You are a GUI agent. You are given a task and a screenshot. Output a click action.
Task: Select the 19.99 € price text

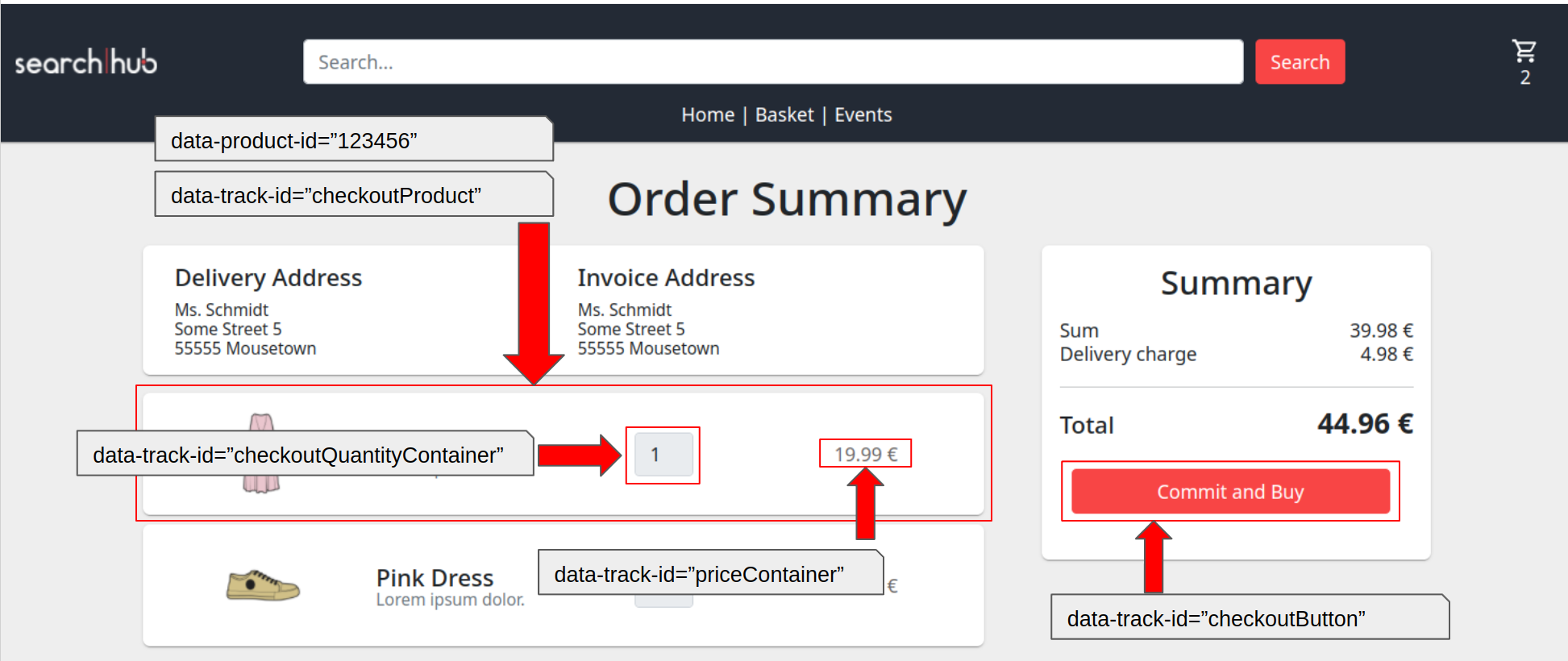click(x=866, y=454)
